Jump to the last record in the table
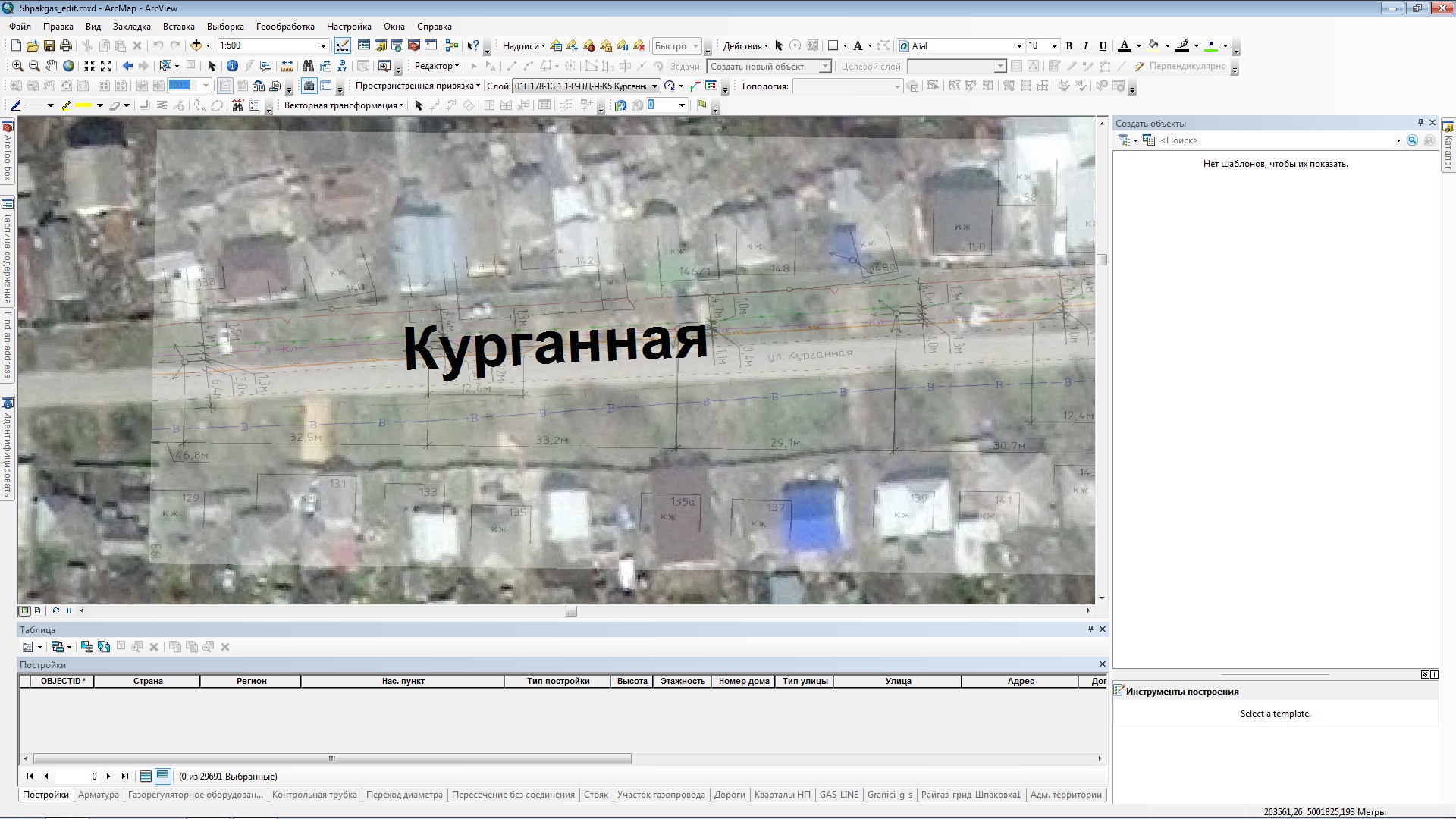Image resolution: width=1456 pixels, height=819 pixels. (124, 776)
